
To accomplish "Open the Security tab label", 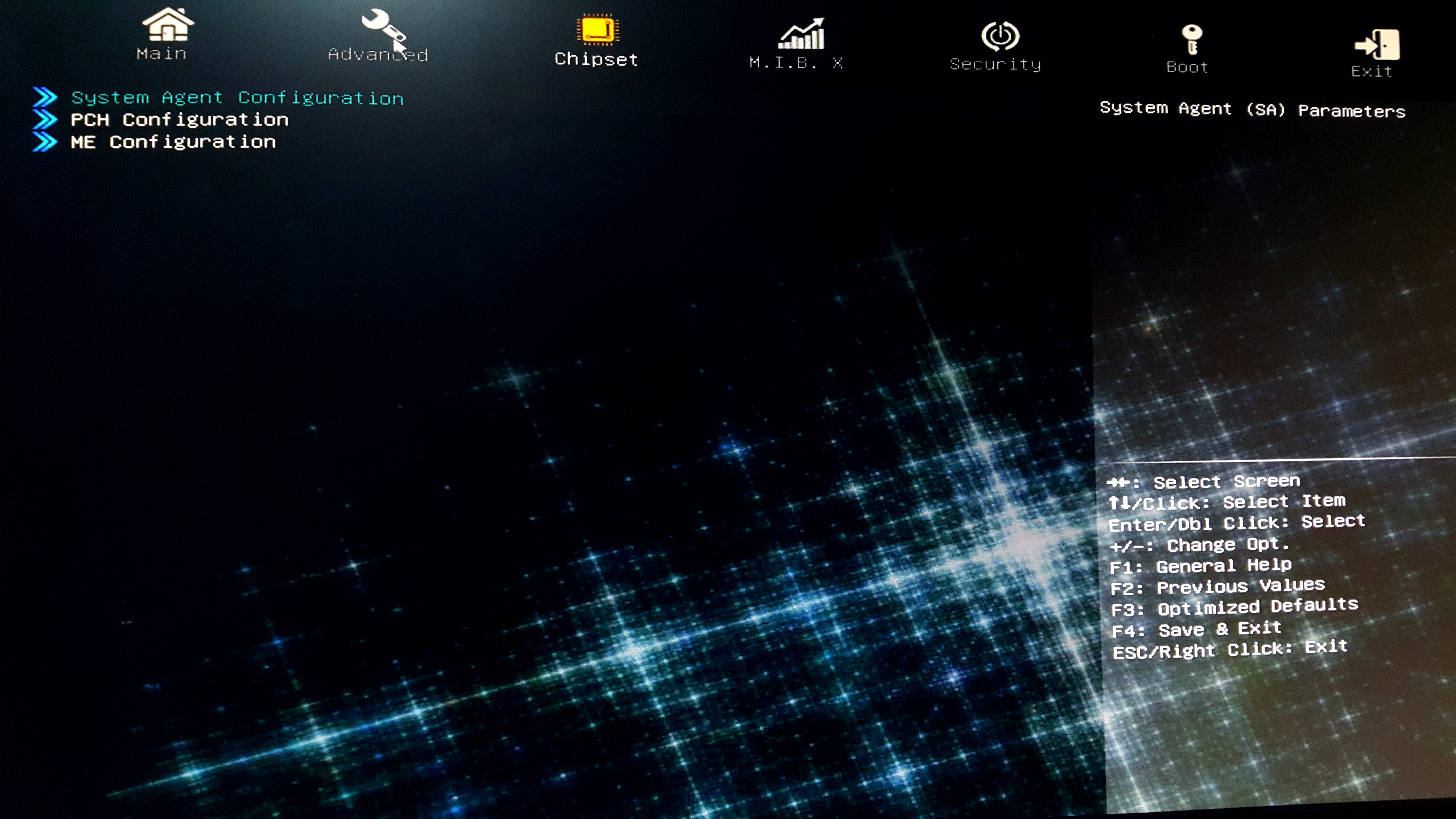I will (x=995, y=64).
